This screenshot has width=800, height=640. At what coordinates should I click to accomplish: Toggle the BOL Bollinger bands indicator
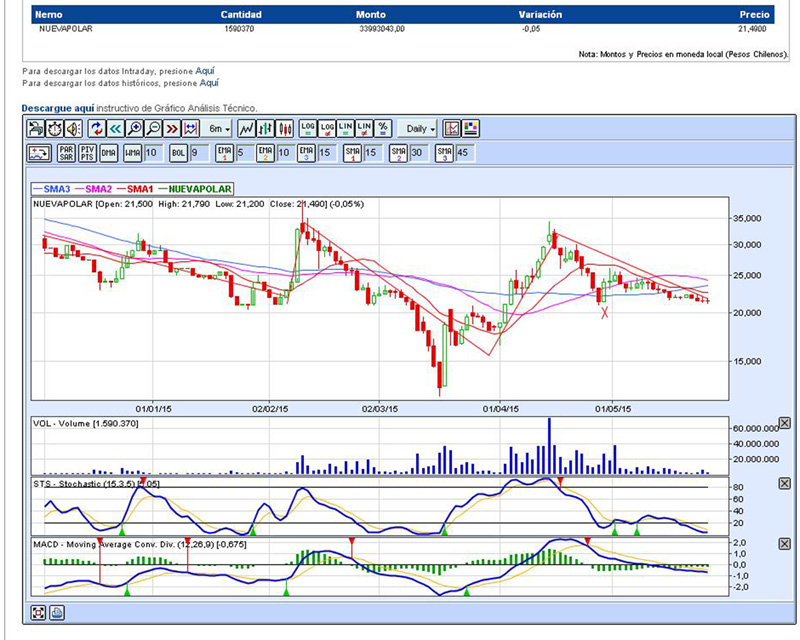click(179, 153)
